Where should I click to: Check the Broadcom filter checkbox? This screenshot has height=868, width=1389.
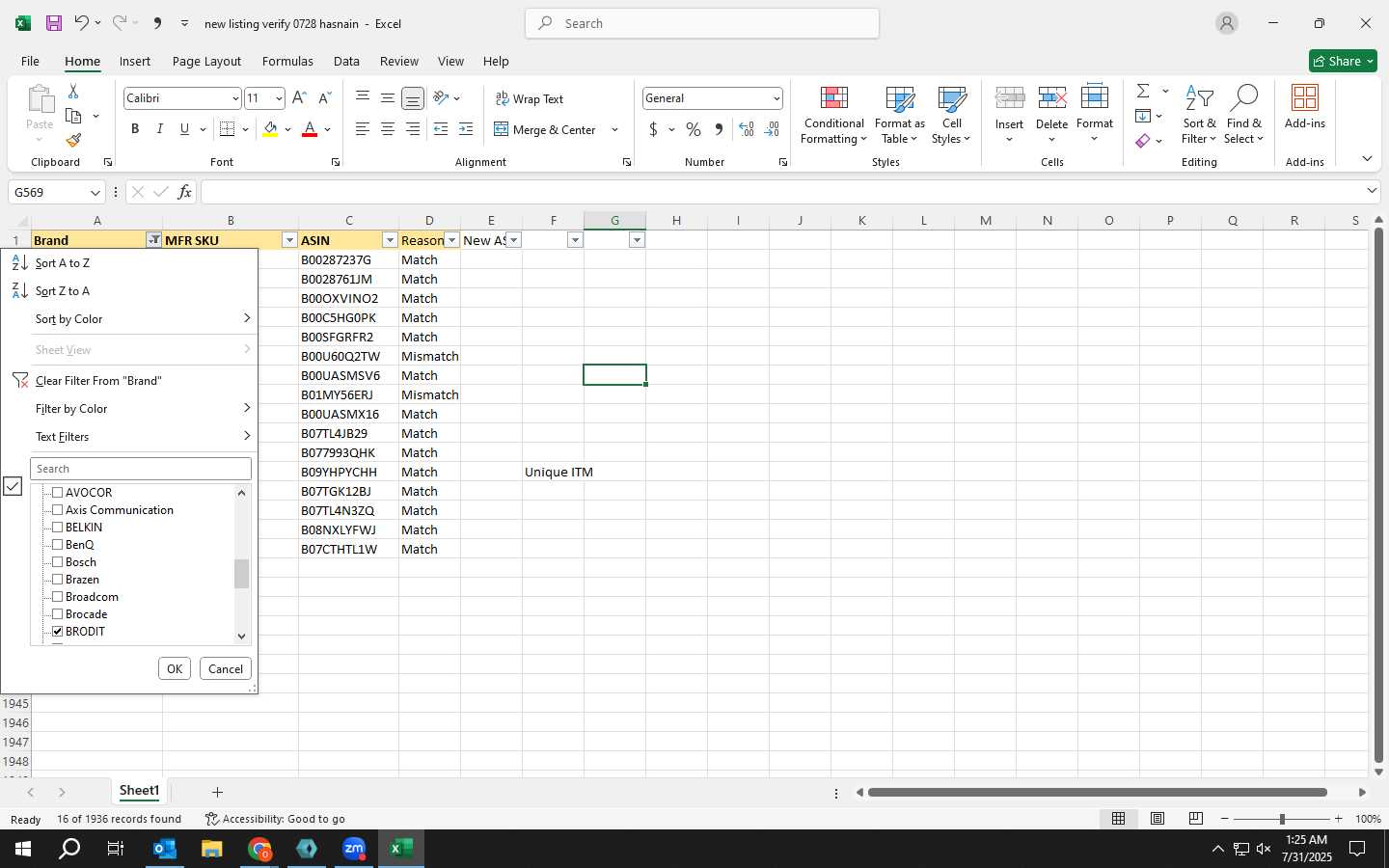(57, 596)
